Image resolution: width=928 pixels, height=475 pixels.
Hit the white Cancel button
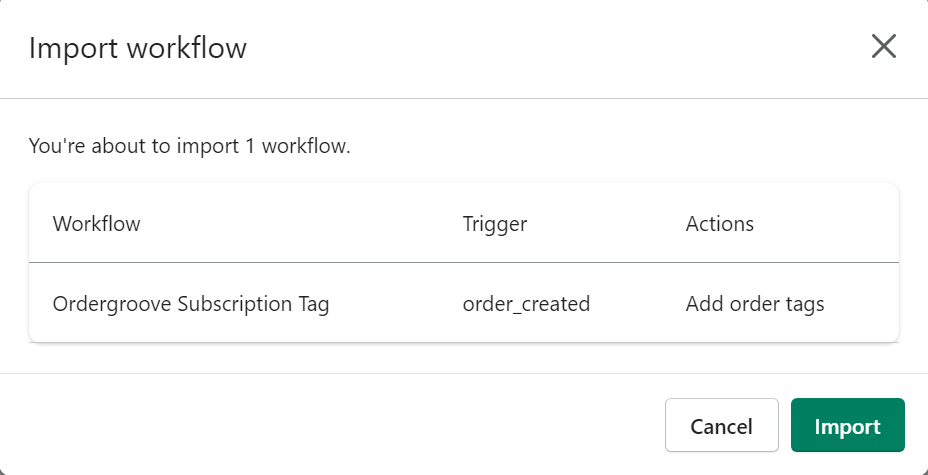[x=721, y=425]
